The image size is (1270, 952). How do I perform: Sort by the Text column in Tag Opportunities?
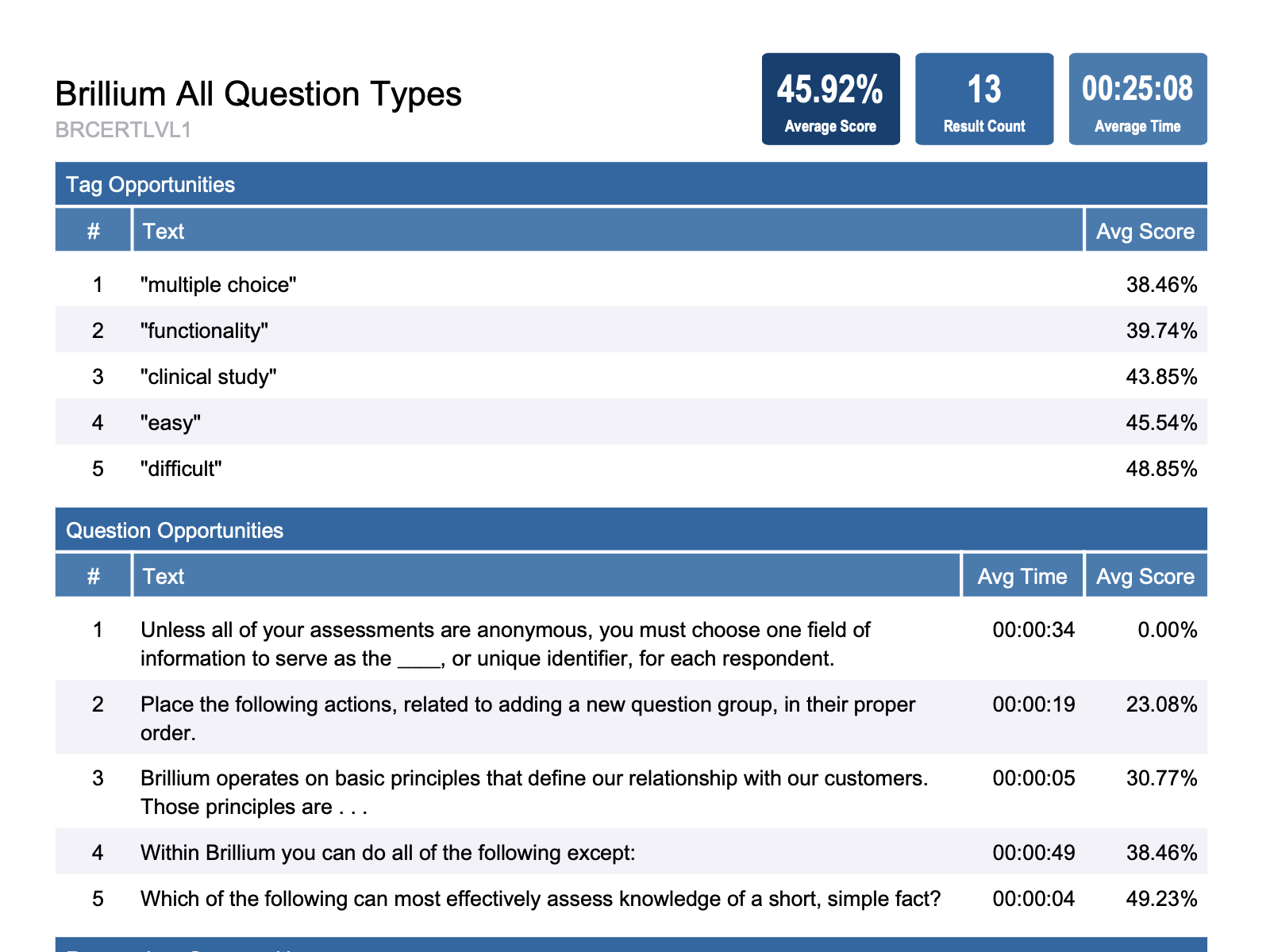164,231
